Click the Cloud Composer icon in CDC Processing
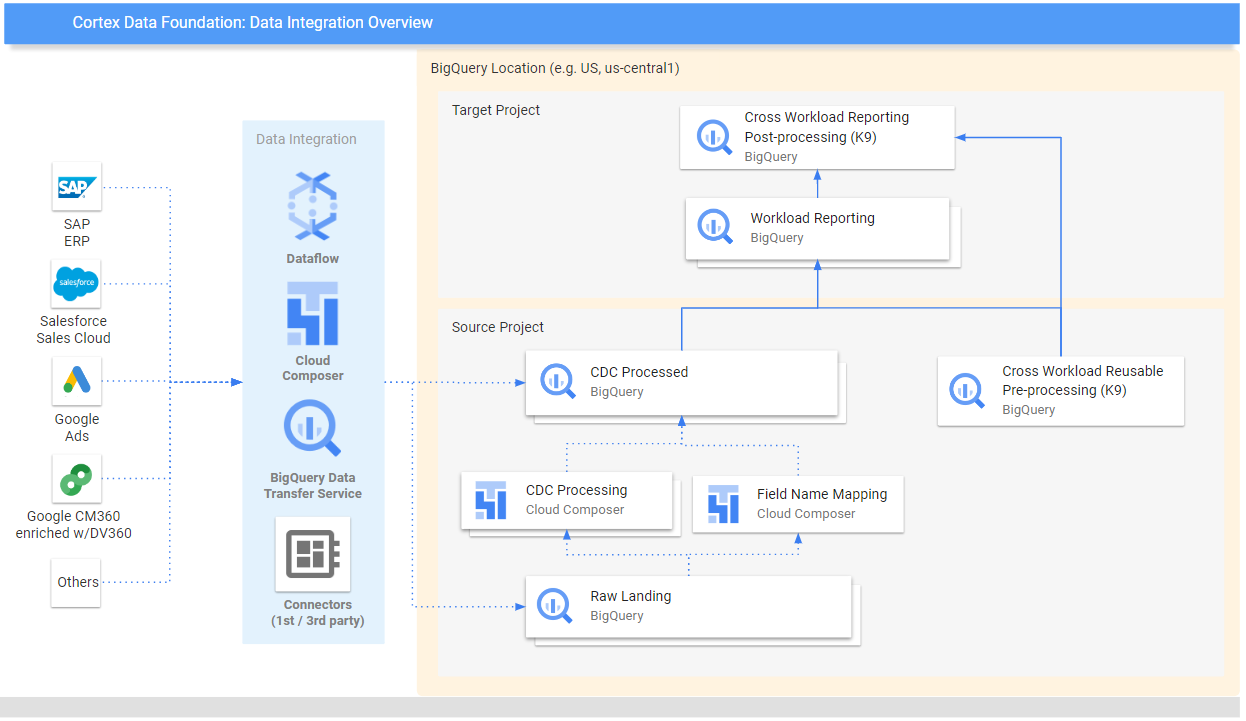 [491, 500]
